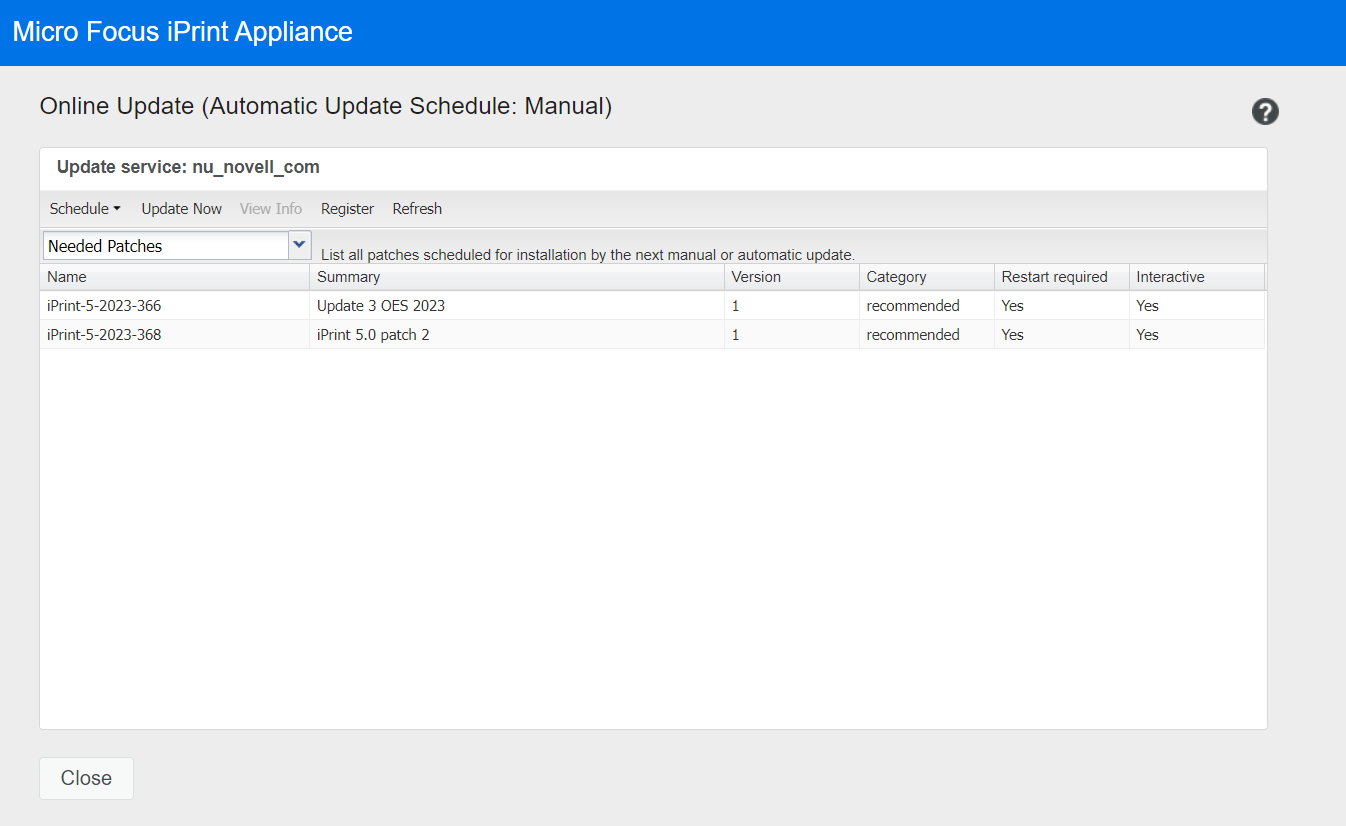1346x826 pixels.
Task: Sort by the Restart required column
Action: [x=1054, y=277]
